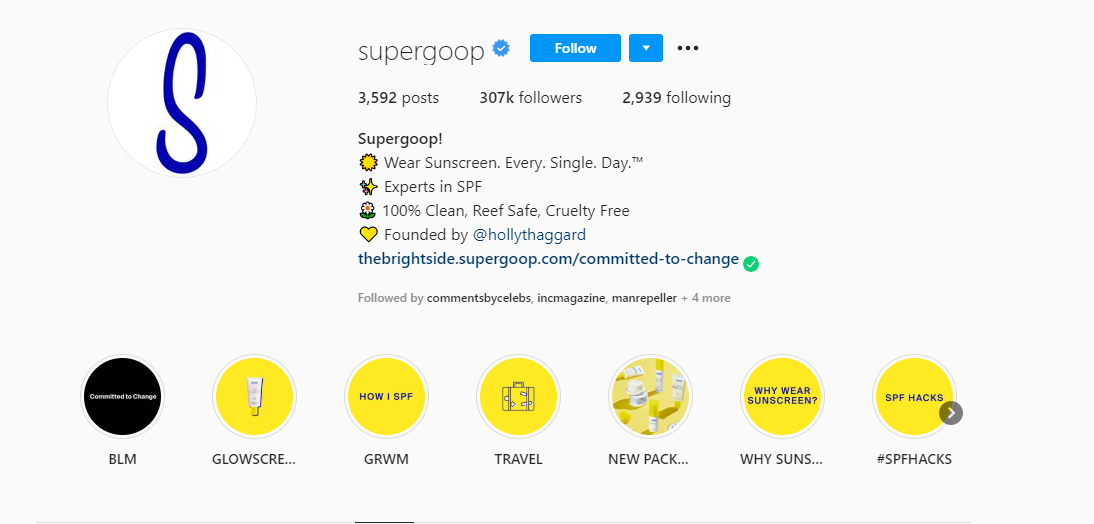The width and height of the screenshot is (1094, 524).
Task: Follow the supergoop account
Action: [x=575, y=48]
